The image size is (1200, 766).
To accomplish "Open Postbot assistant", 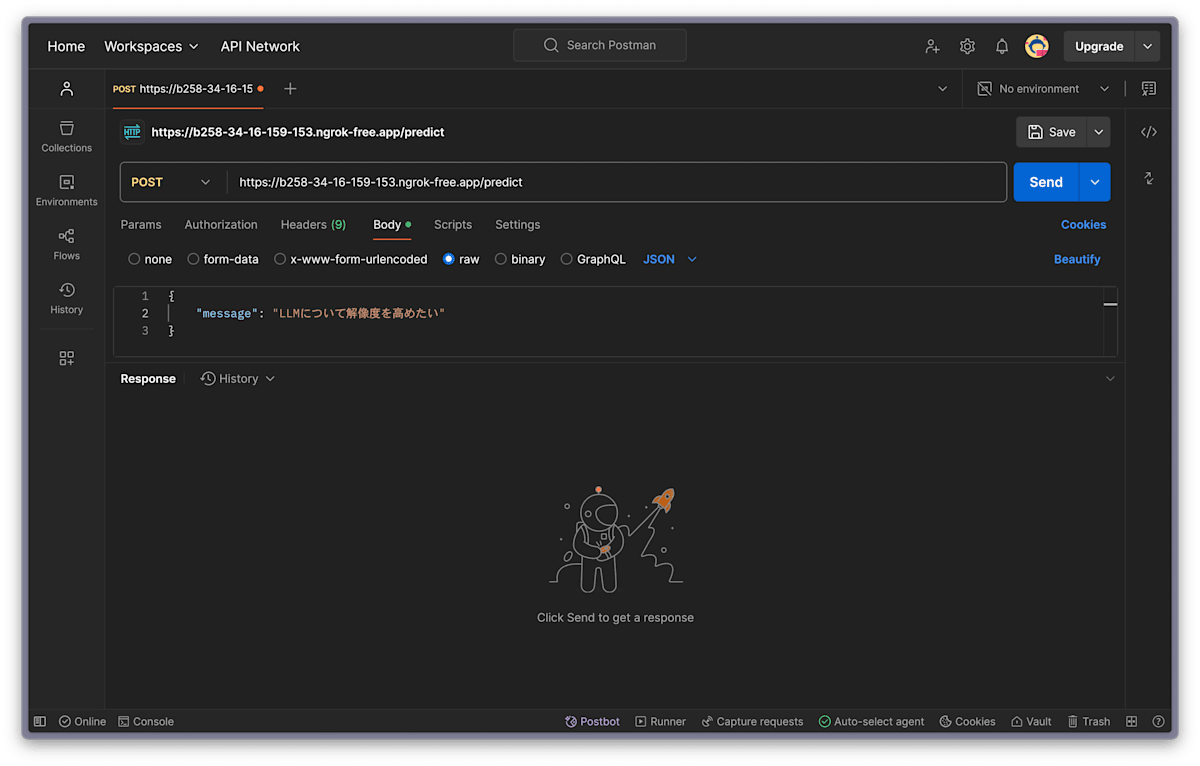I will click(x=592, y=721).
